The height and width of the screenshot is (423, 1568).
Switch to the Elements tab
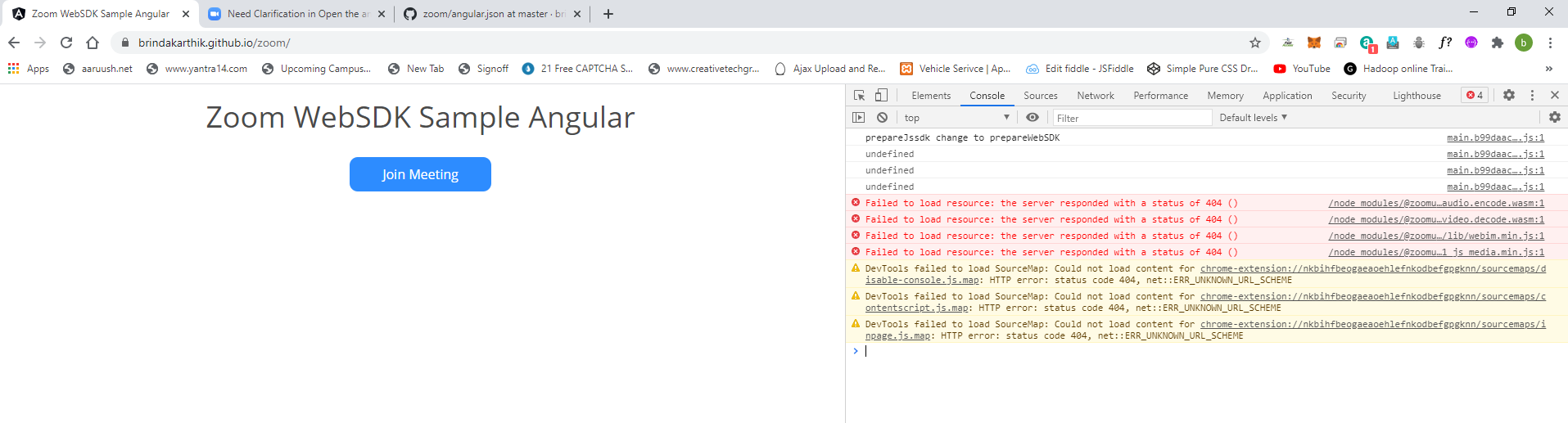(931, 96)
